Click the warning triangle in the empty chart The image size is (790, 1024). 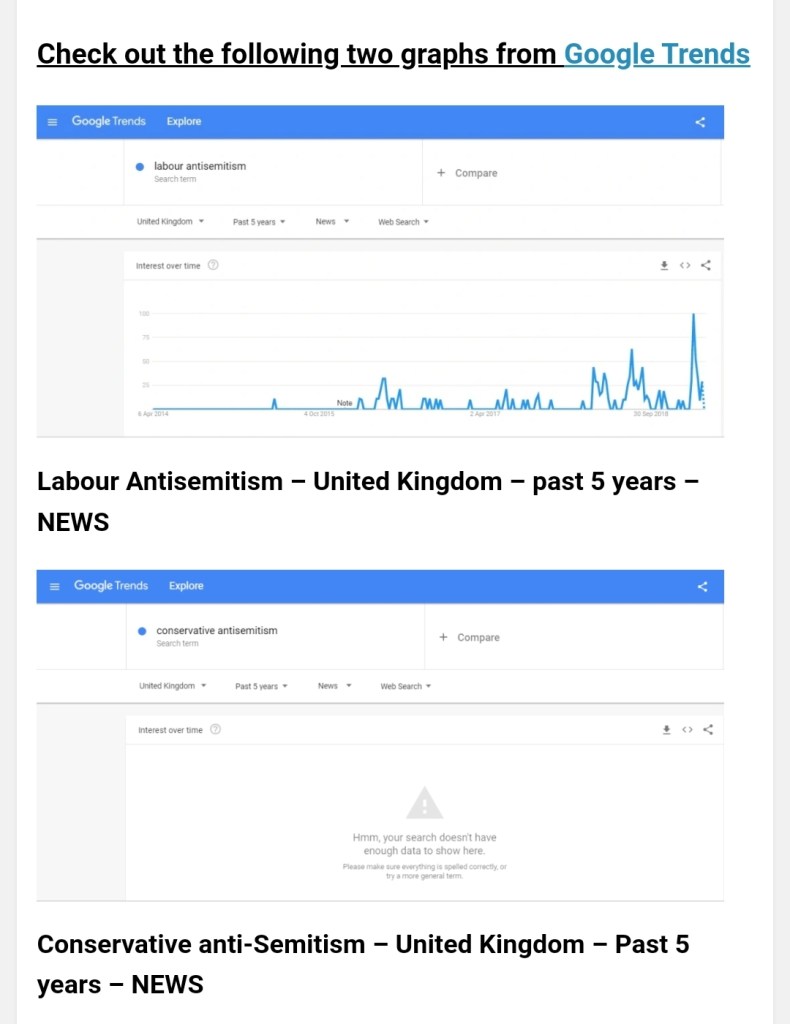(424, 803)
